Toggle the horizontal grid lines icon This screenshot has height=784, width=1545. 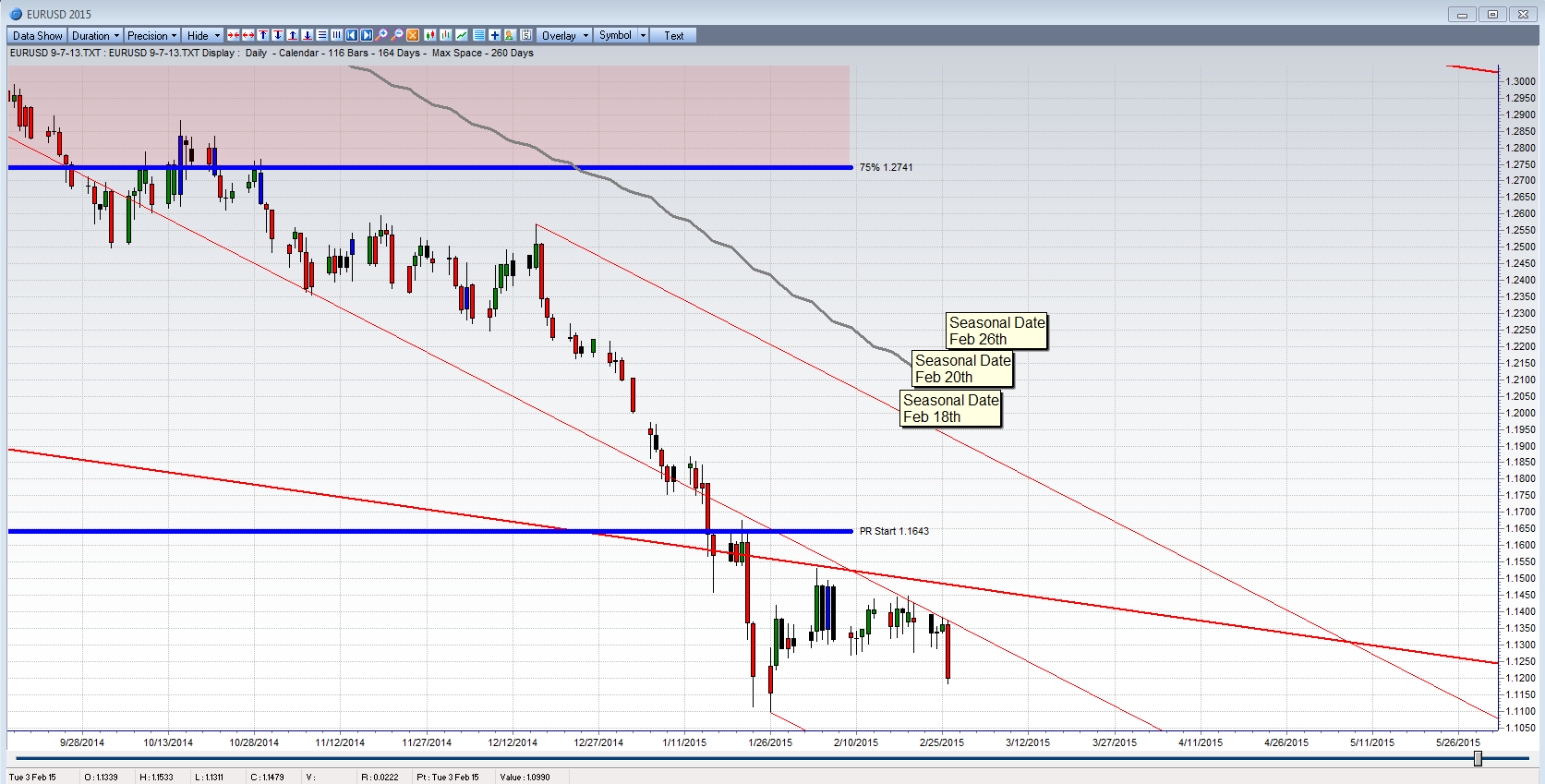pos(322,35)
